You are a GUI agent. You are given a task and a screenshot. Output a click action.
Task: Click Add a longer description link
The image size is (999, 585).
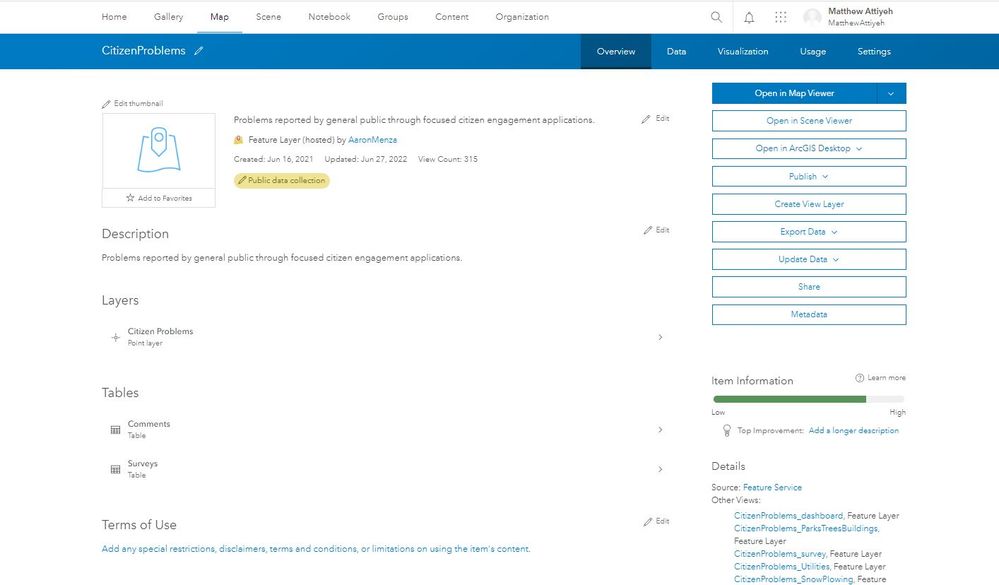(x=853, y=431)
